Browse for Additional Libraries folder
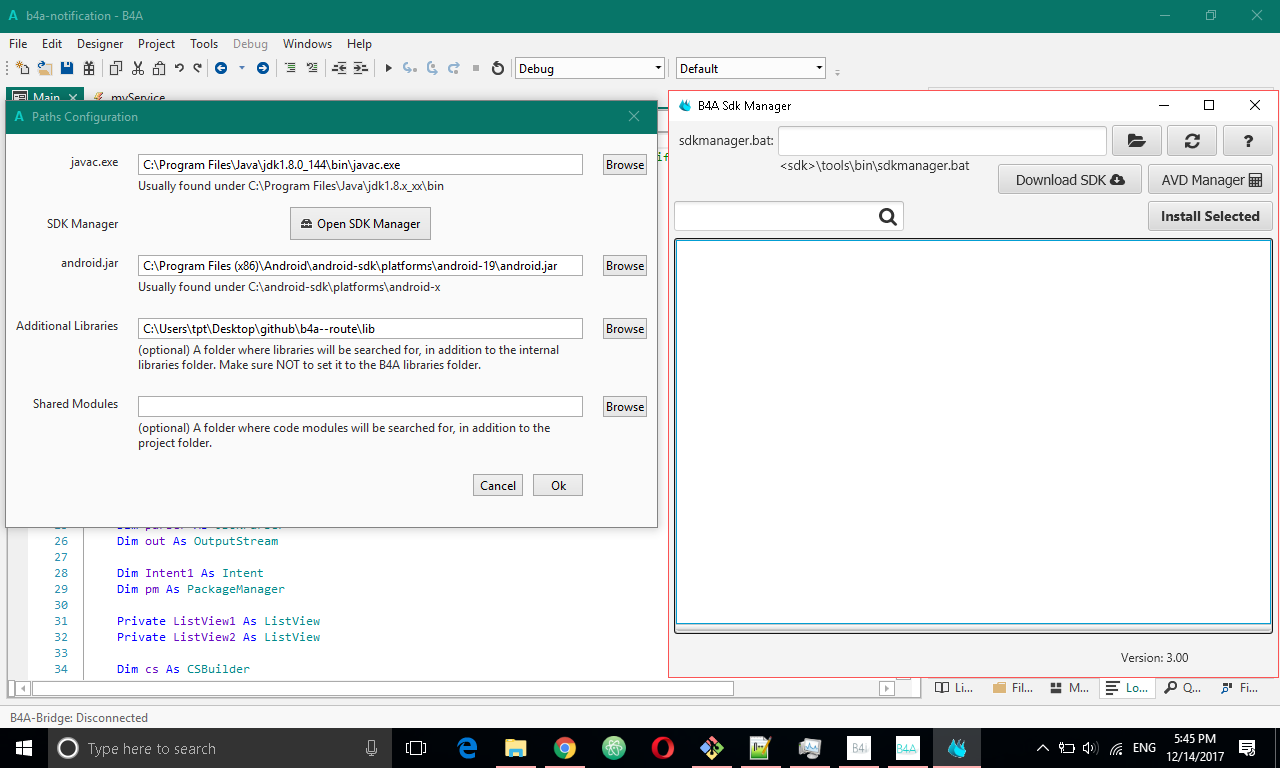Image resolution: width=1280 pixels, height=768 pixels. 625,329
